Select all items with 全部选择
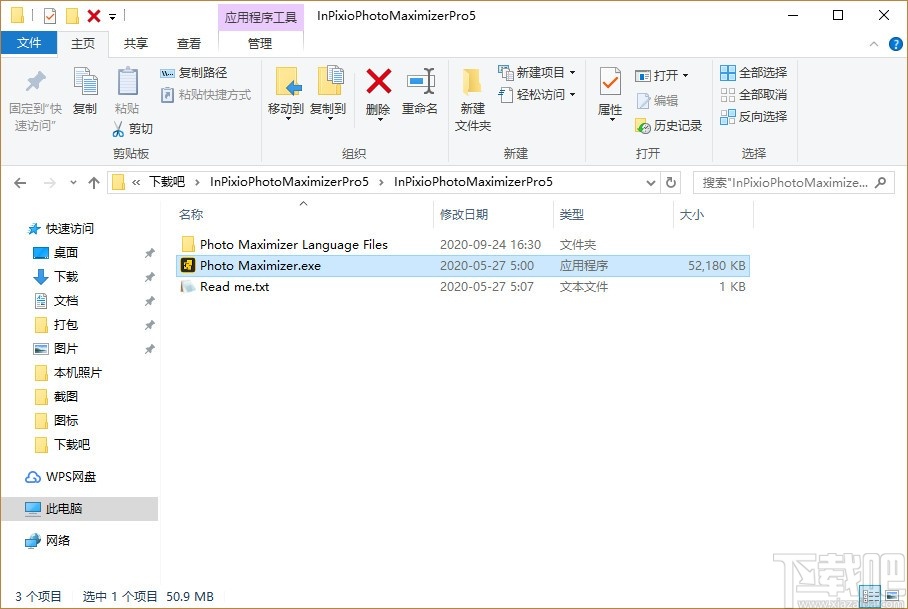 coord(753,72)
